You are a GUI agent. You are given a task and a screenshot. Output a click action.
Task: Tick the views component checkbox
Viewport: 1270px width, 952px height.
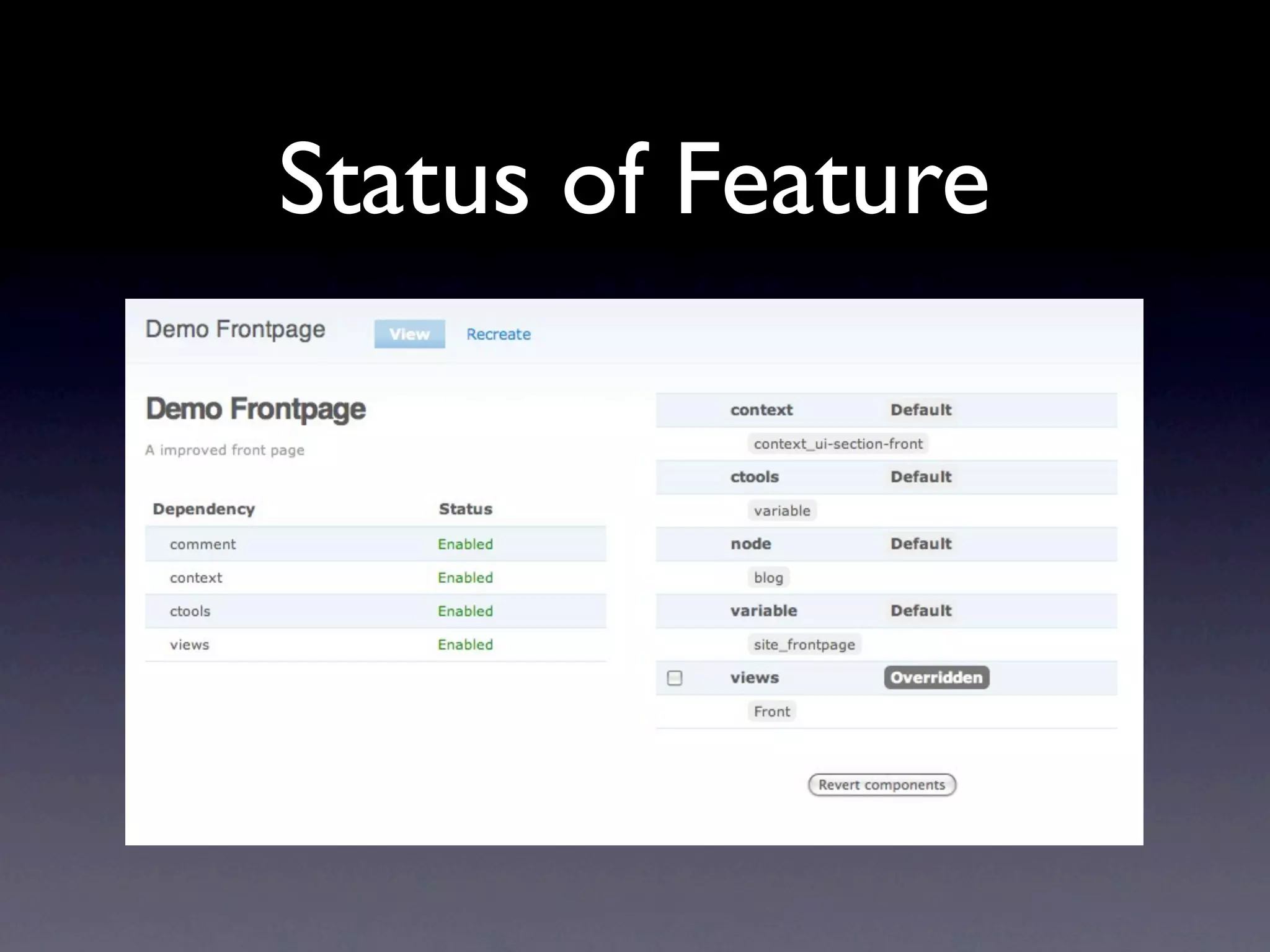coord(675,677)
